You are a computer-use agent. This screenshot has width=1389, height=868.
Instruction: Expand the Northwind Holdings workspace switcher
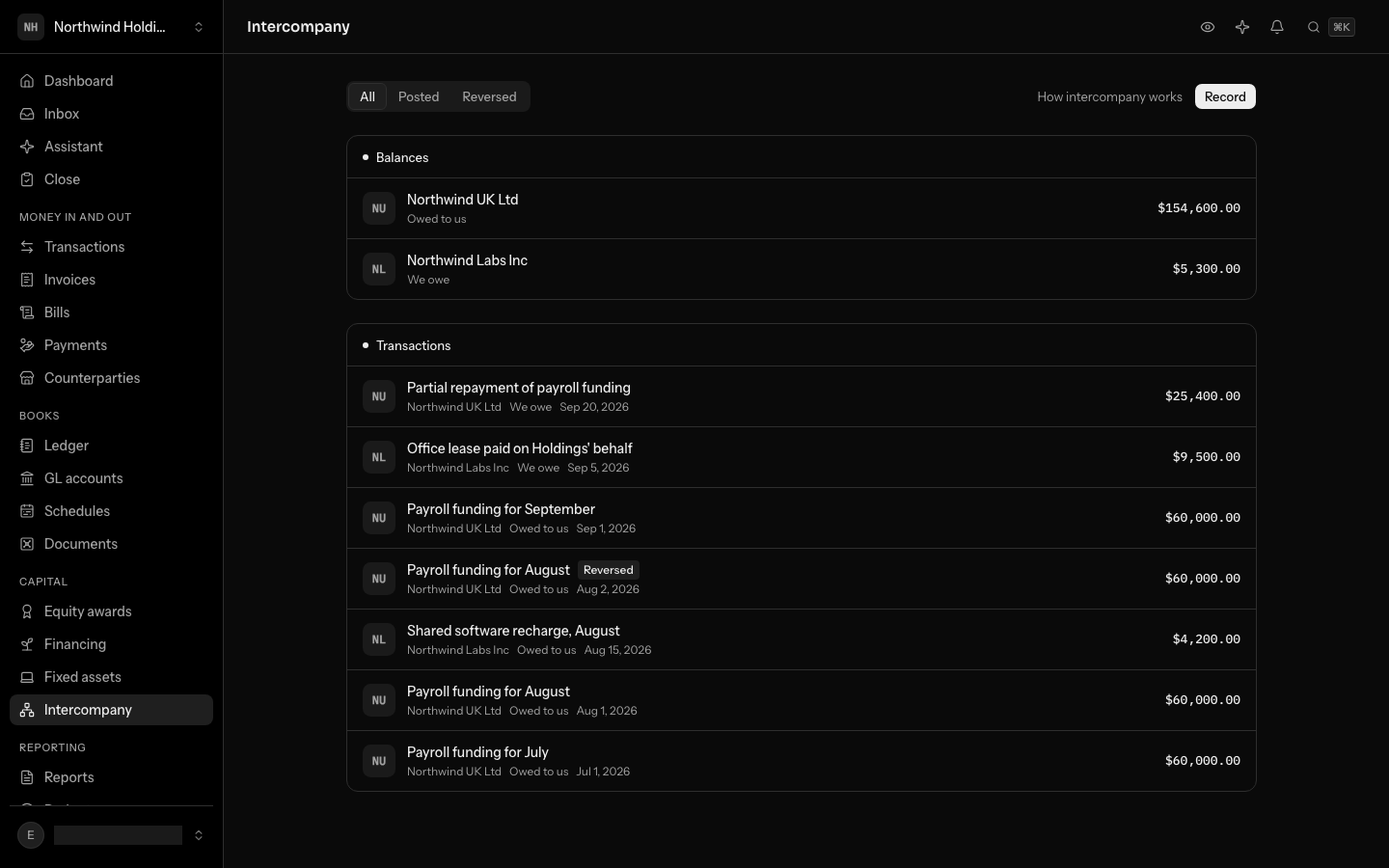click(111, 27)
